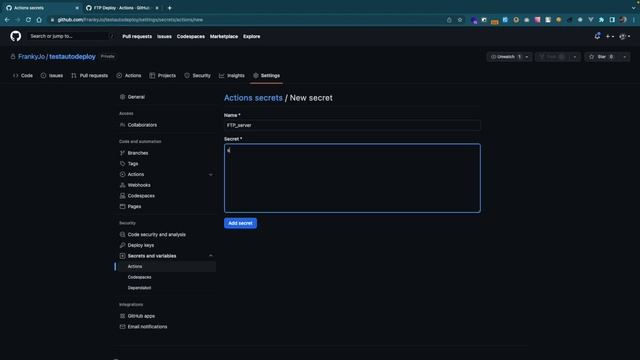Open the GitHub home logo
This screenshot has height=360, width=640.
[16, 36]
